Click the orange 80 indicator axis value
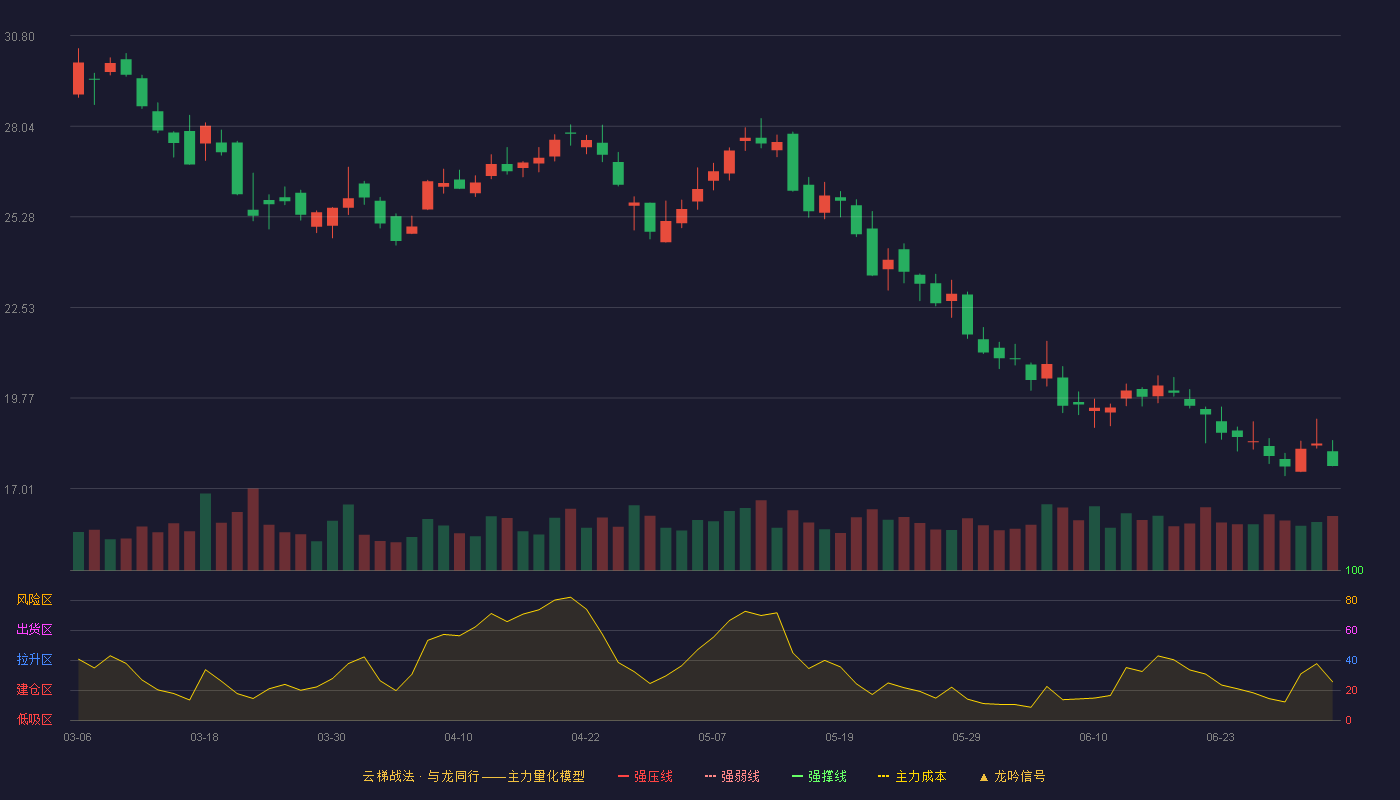 [x=1351, y=601]
